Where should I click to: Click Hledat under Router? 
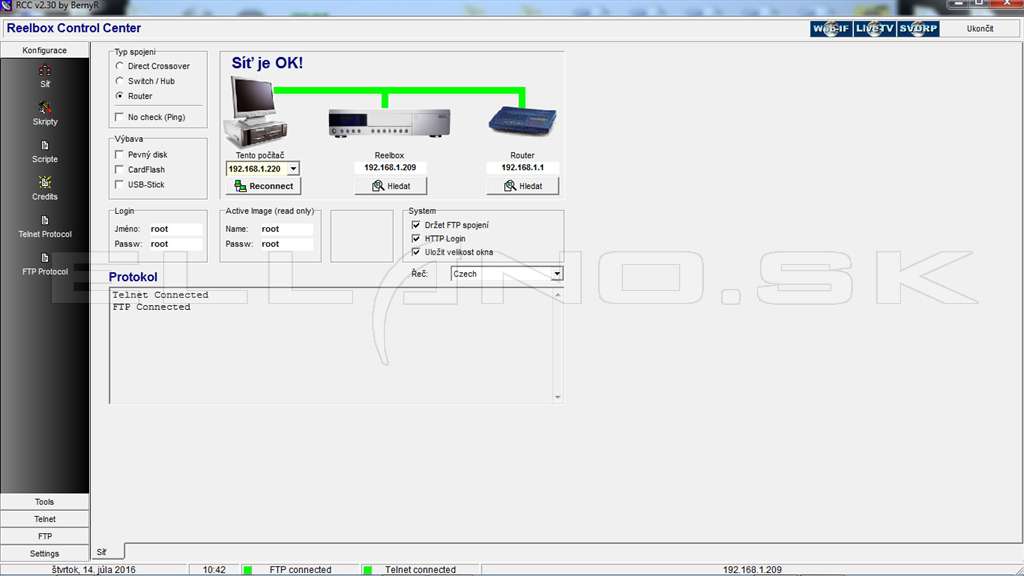[x=522, y=186]
